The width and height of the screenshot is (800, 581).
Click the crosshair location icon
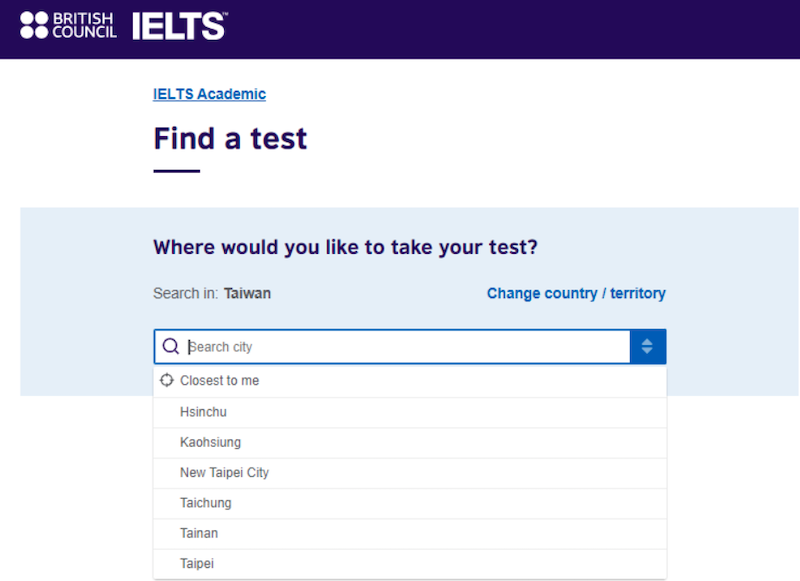click(167, 380)
